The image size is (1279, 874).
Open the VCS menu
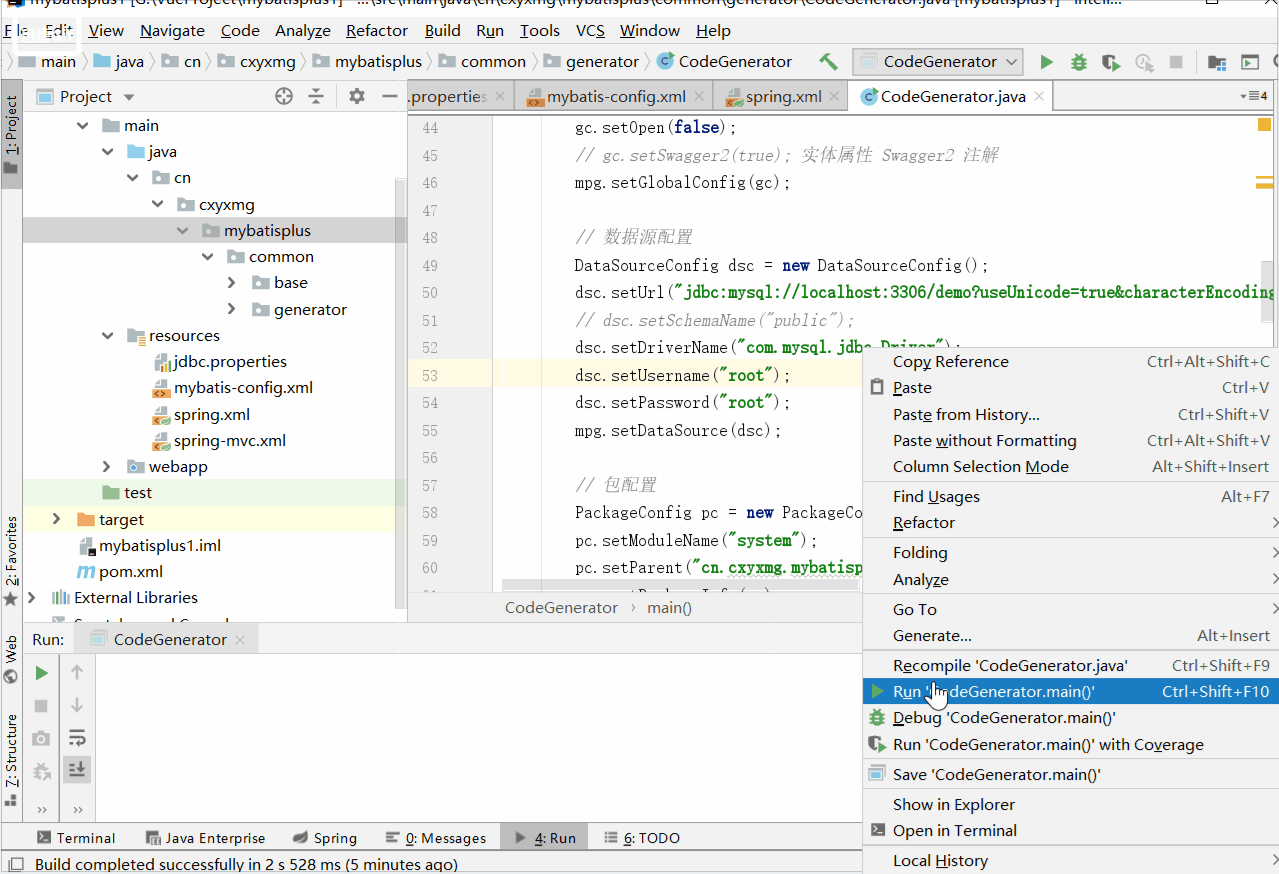(x=590, y=30)
